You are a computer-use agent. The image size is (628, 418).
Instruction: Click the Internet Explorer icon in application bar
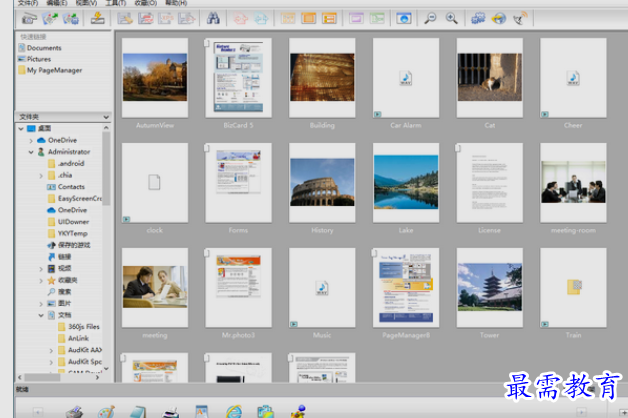[x=234, y=412]
